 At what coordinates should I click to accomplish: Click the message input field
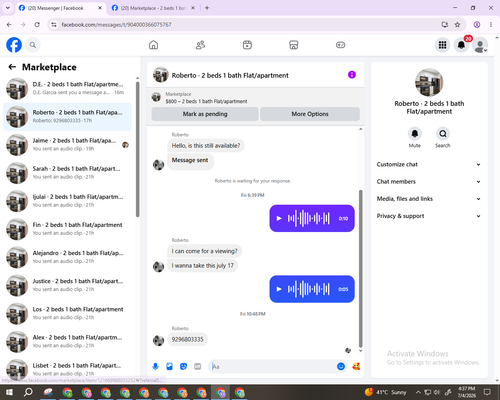[x=273, y=367]
